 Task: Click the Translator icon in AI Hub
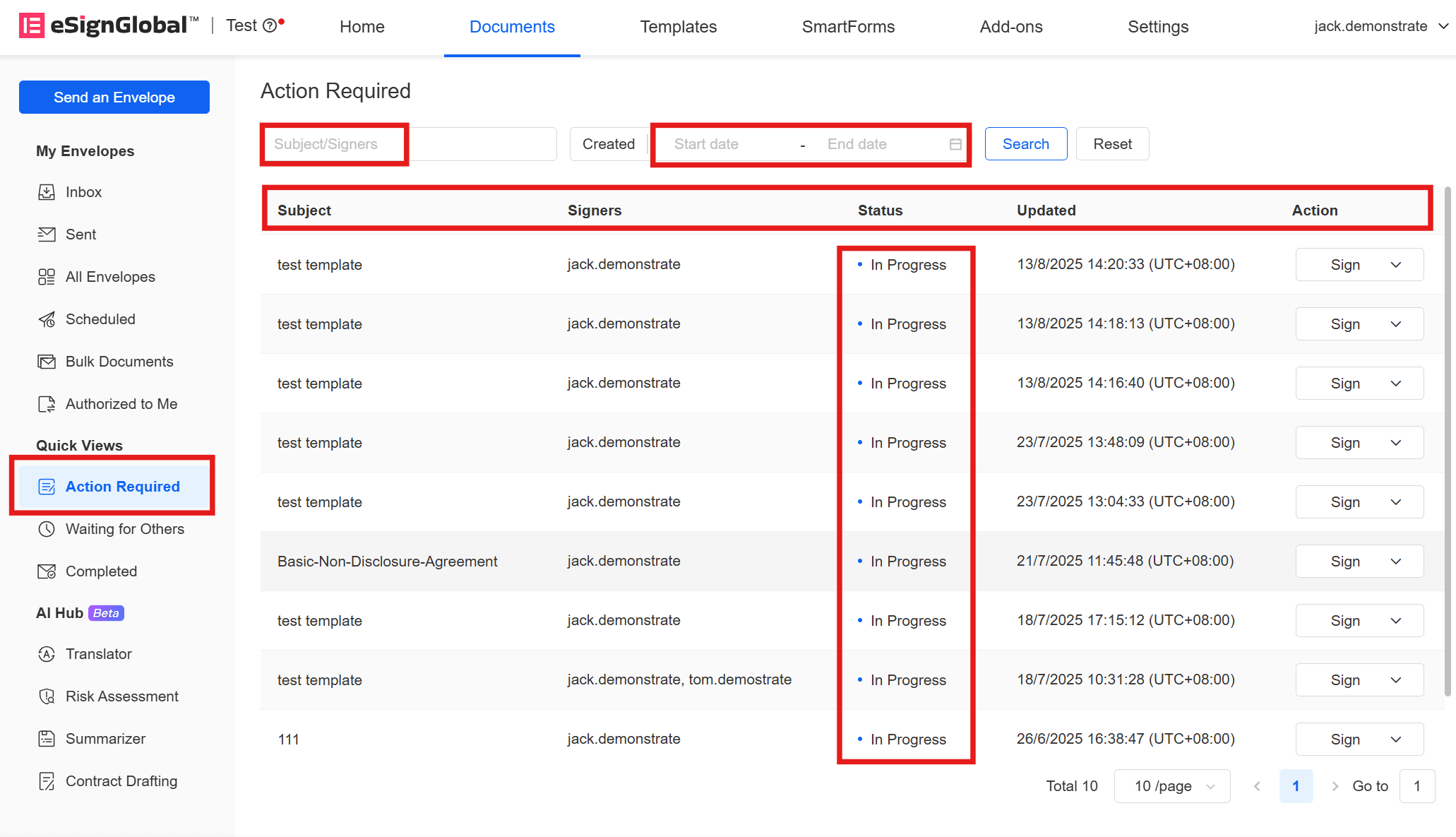[x=47, y=654]
